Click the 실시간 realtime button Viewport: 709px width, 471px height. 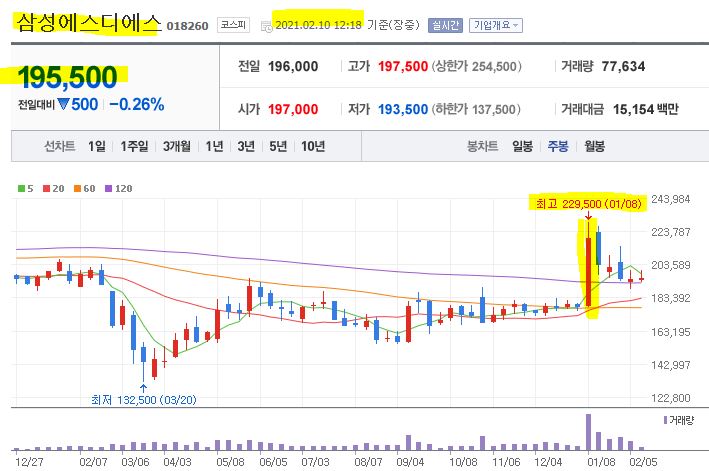pos(445,25)
